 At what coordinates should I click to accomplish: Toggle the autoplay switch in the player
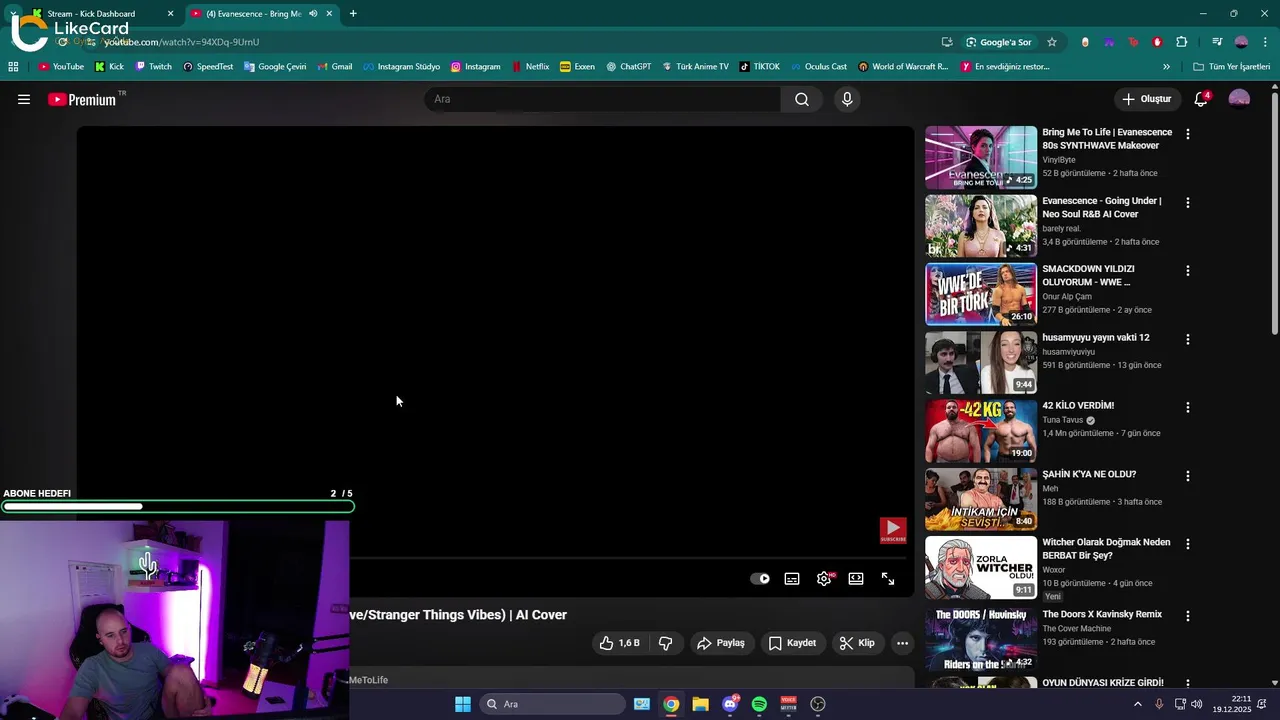coord(760,579)
